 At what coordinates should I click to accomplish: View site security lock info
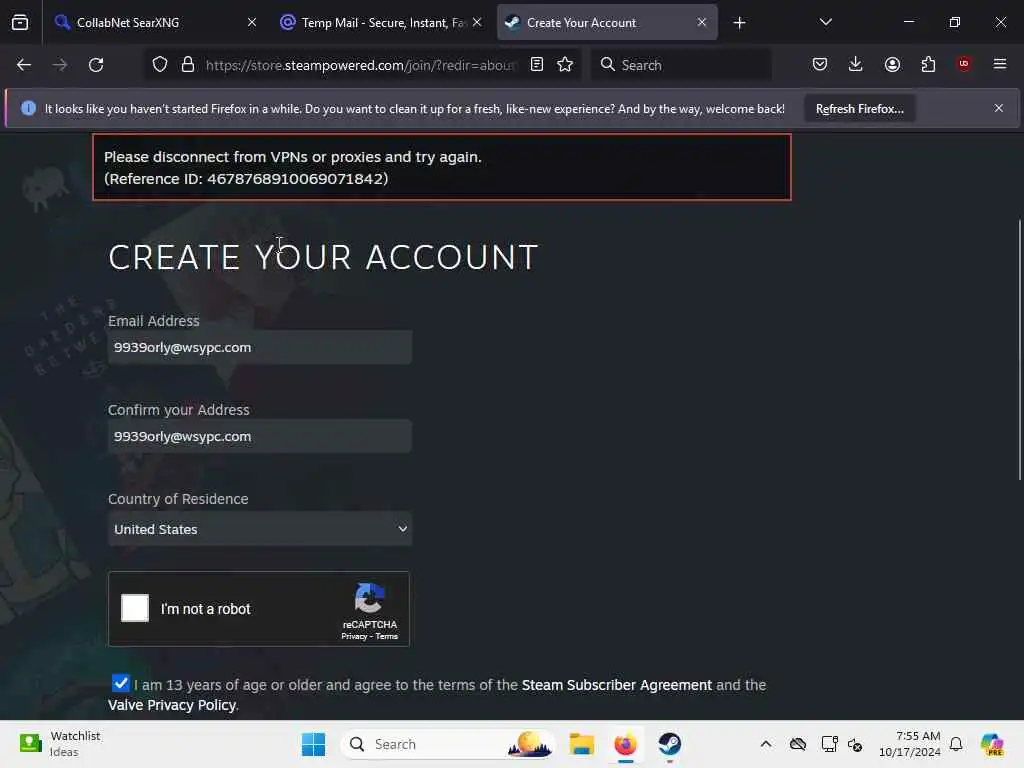188,65
